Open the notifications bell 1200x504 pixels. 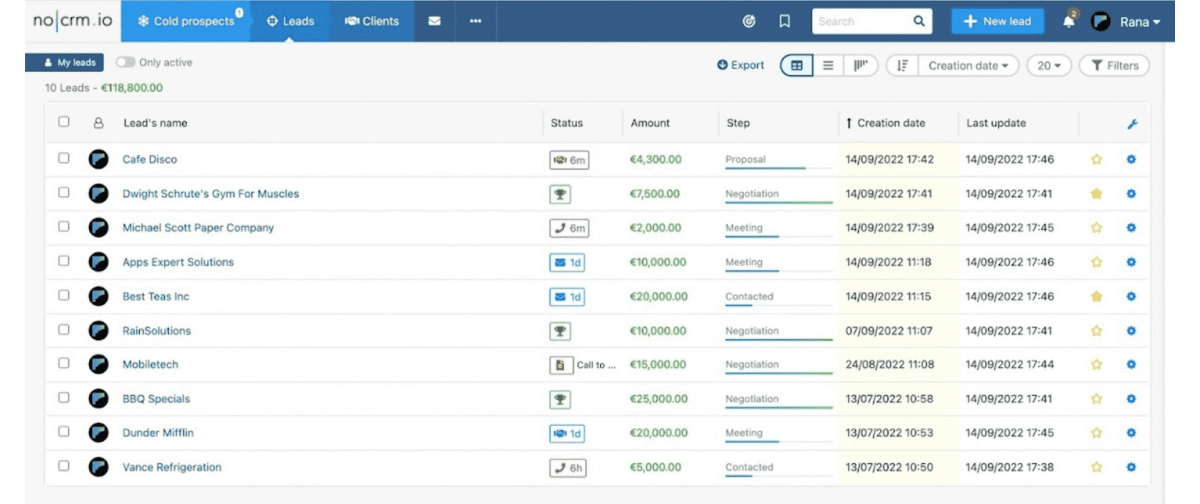tap(1069, 22)
